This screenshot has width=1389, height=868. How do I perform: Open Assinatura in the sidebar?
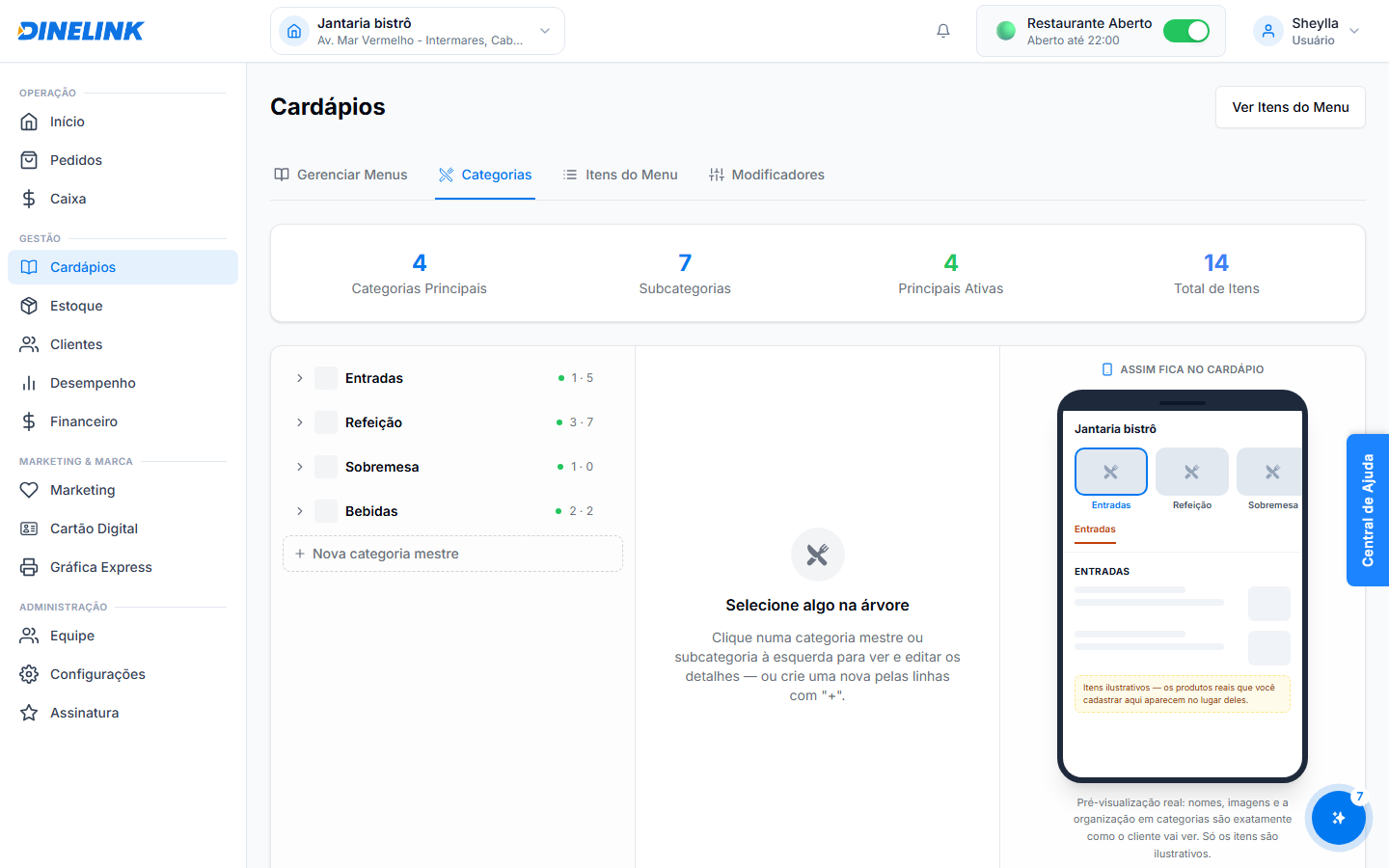click(x=123, y=713)
